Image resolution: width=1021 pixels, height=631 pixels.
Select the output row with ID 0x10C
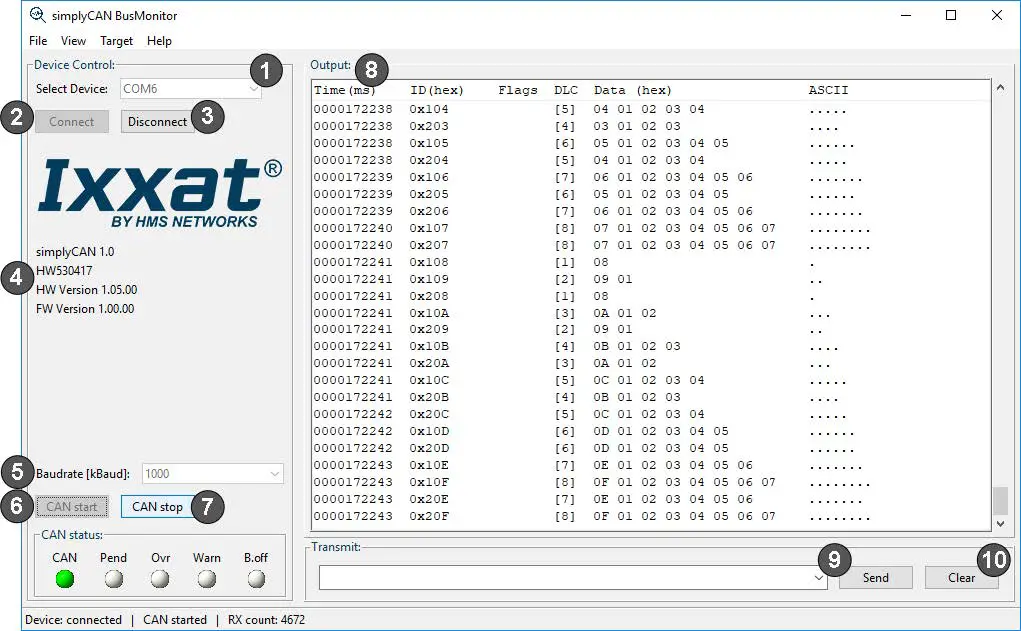click(x=651, y=380)
